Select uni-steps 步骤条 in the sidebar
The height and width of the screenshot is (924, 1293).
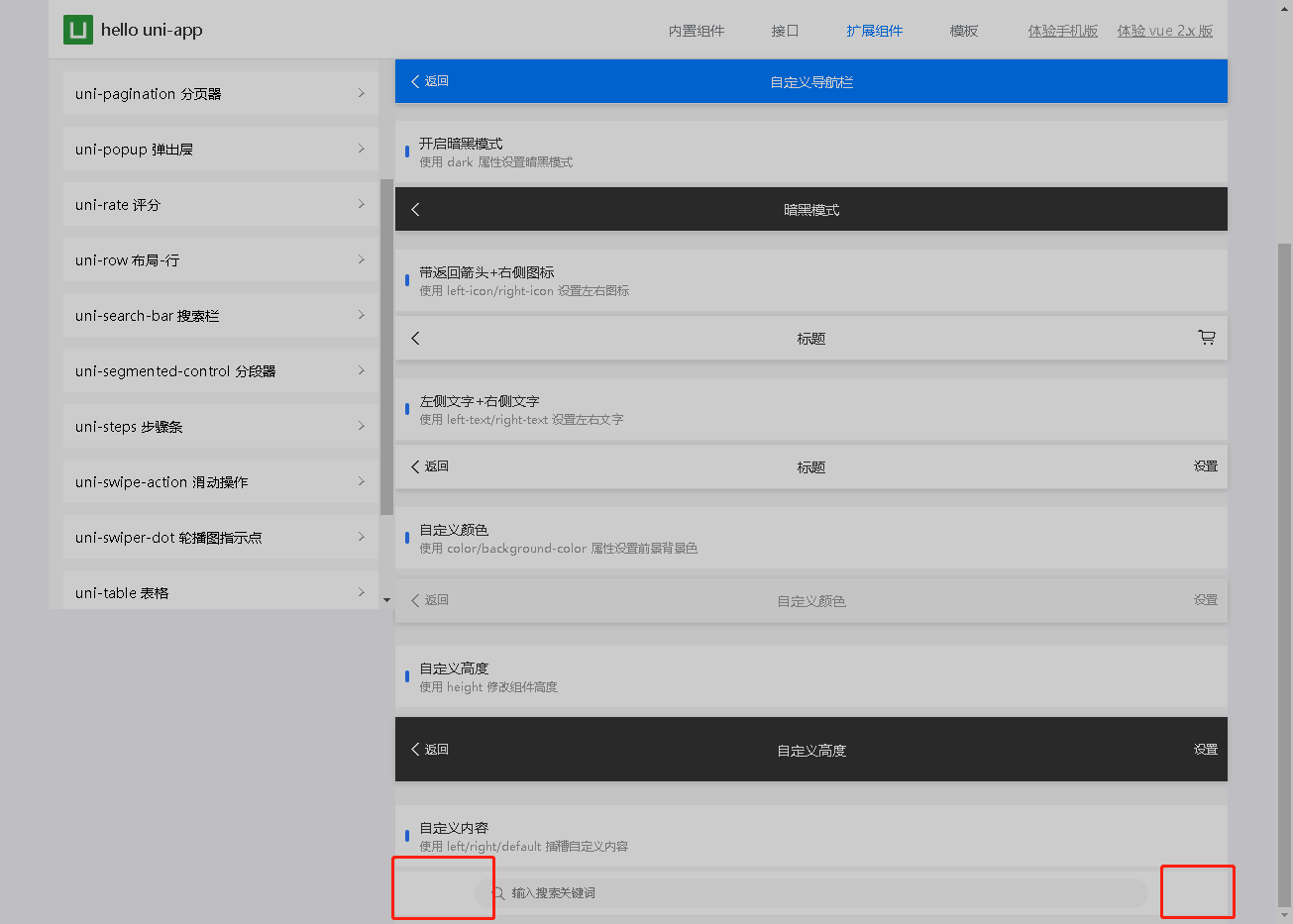pos(220,426)
